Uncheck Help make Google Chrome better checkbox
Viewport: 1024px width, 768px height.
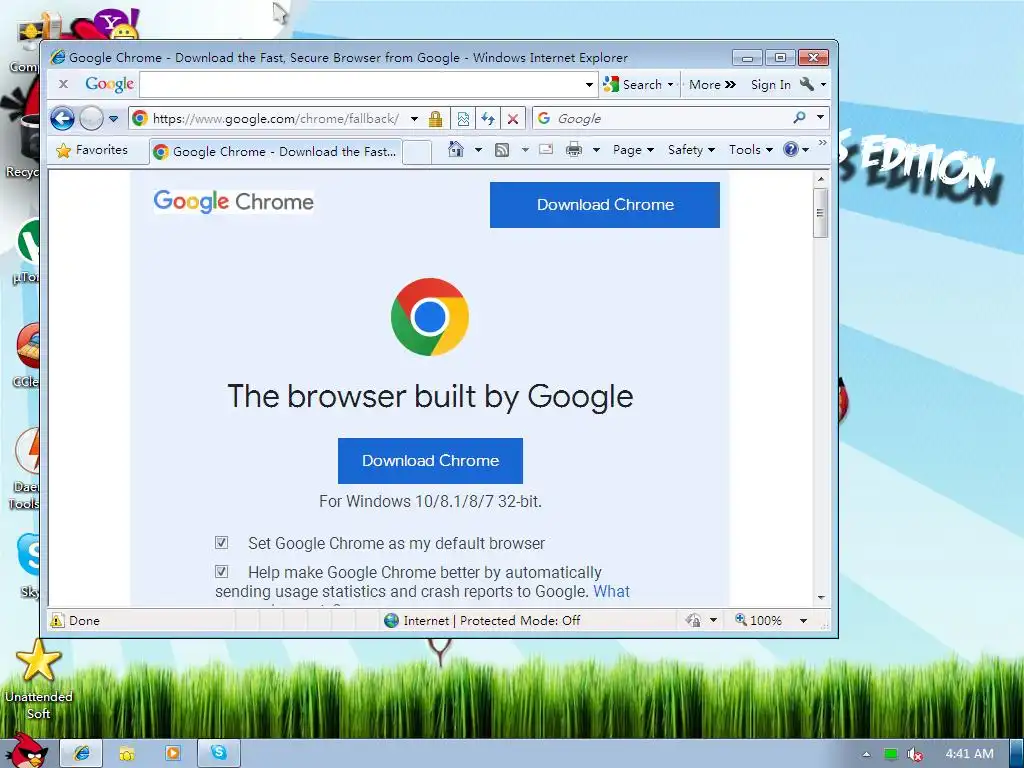[x=221, y=571]
